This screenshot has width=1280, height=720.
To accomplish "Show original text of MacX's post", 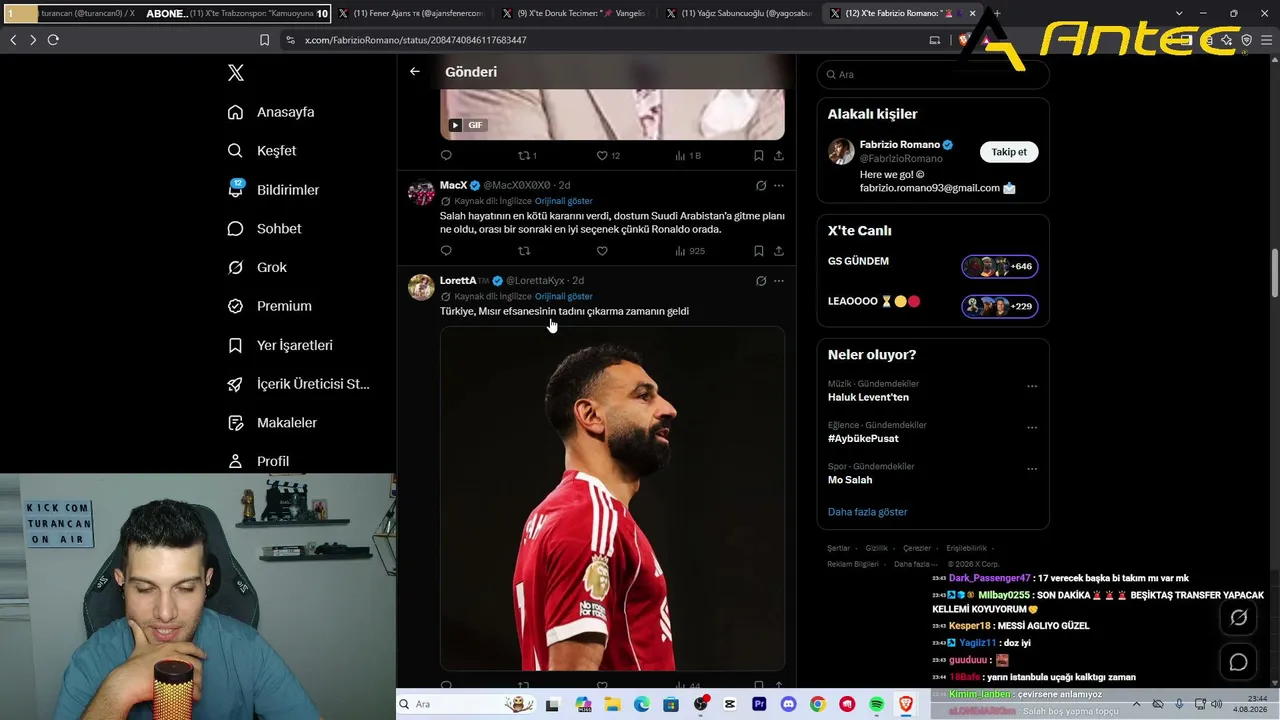I will (x=563, y=201).
